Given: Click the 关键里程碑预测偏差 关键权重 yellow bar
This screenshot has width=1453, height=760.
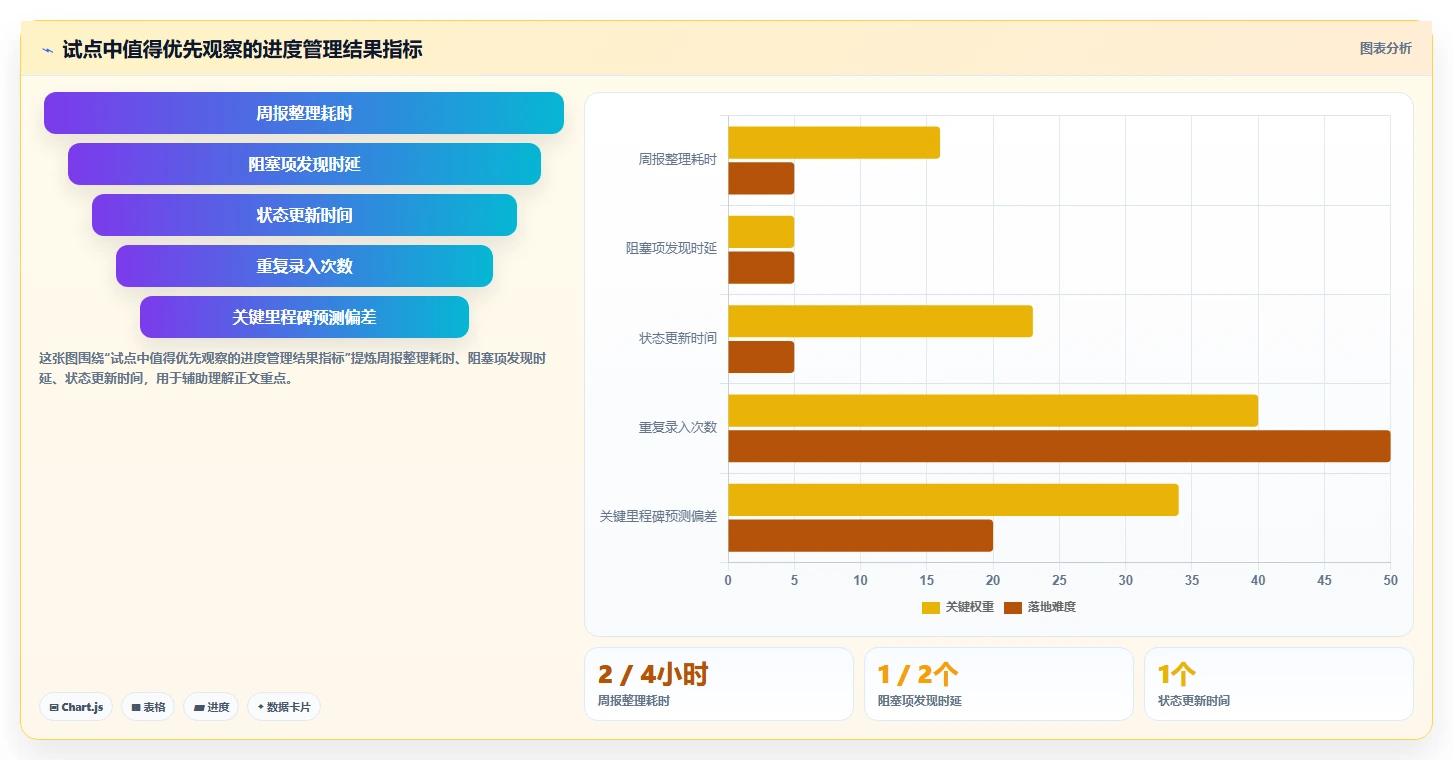Looking at the screenshot, I should 953,500.
